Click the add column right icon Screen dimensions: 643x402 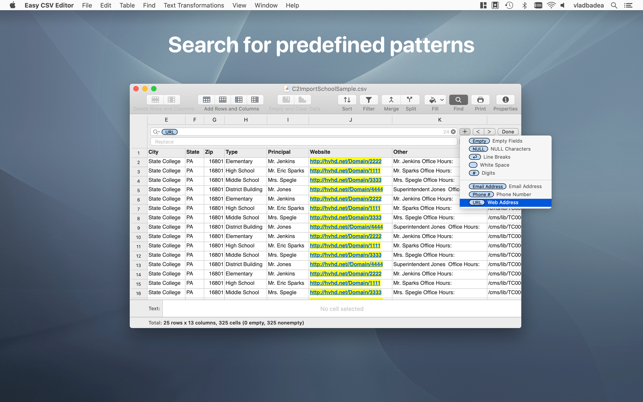pos(255,100)
